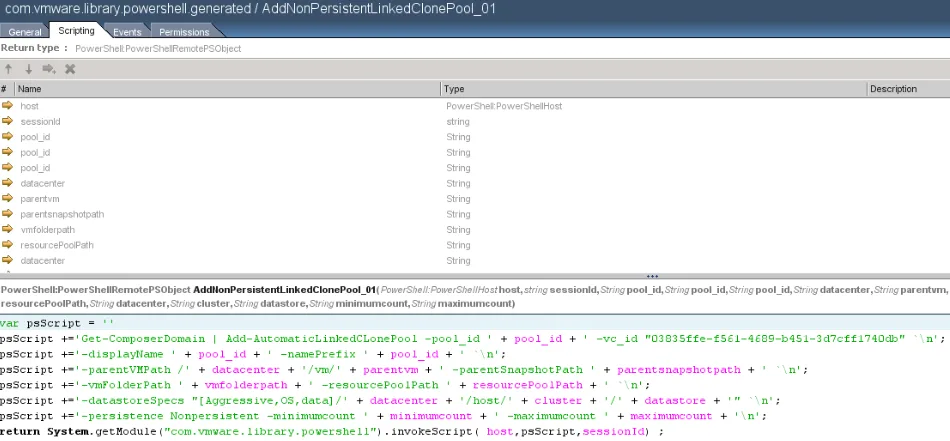Switch to the Scripting tab

tap(76, 31)
